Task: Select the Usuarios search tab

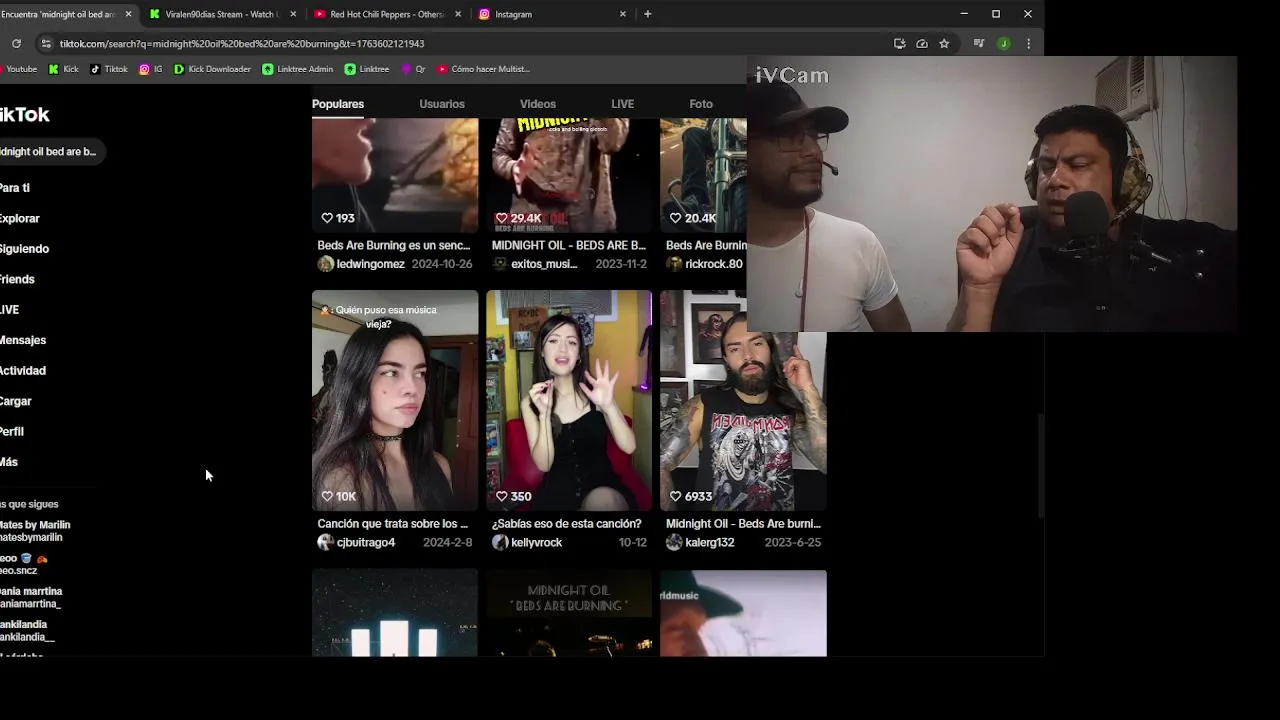Action: (442, 104)
